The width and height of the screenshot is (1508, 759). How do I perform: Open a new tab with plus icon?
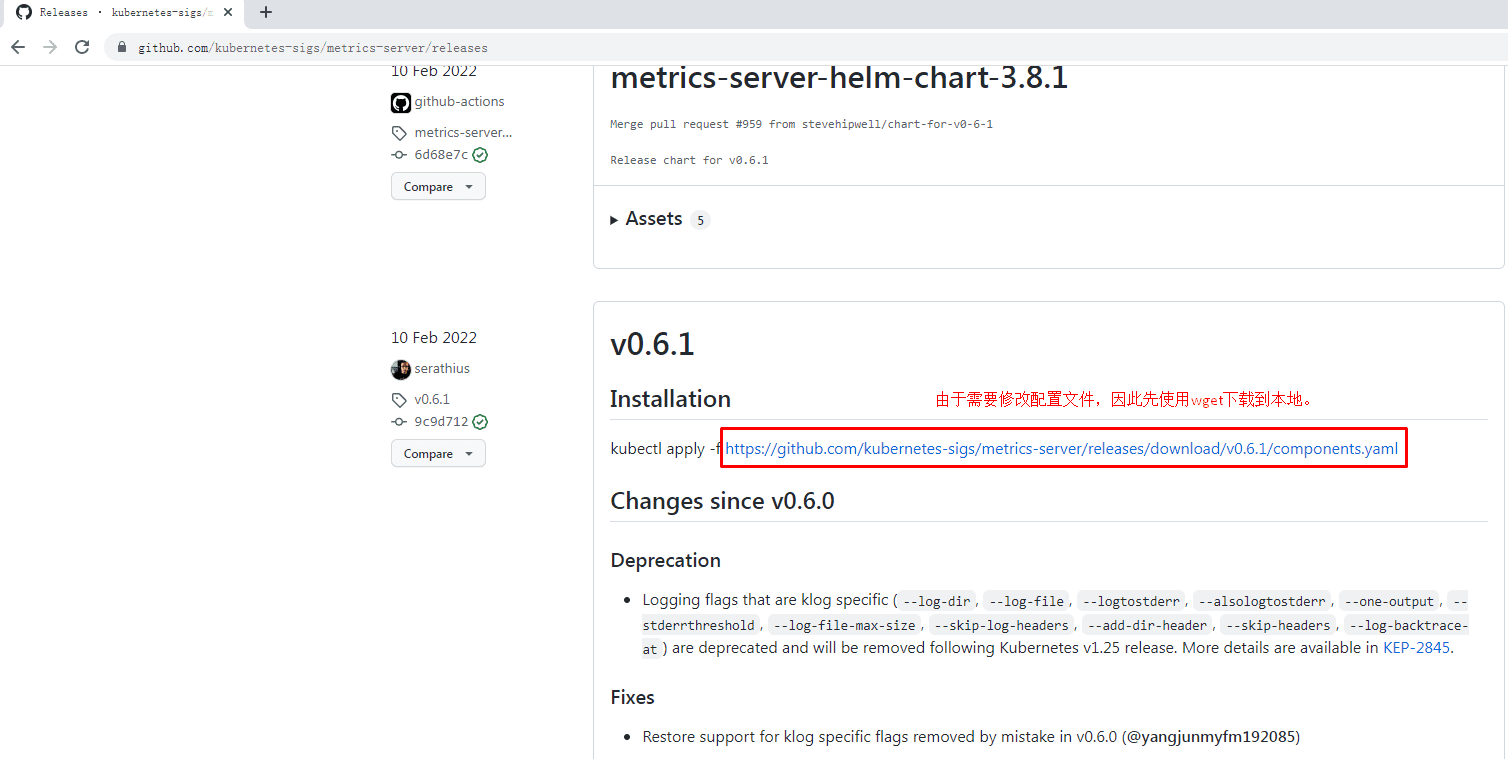click(x=266, y=13)
